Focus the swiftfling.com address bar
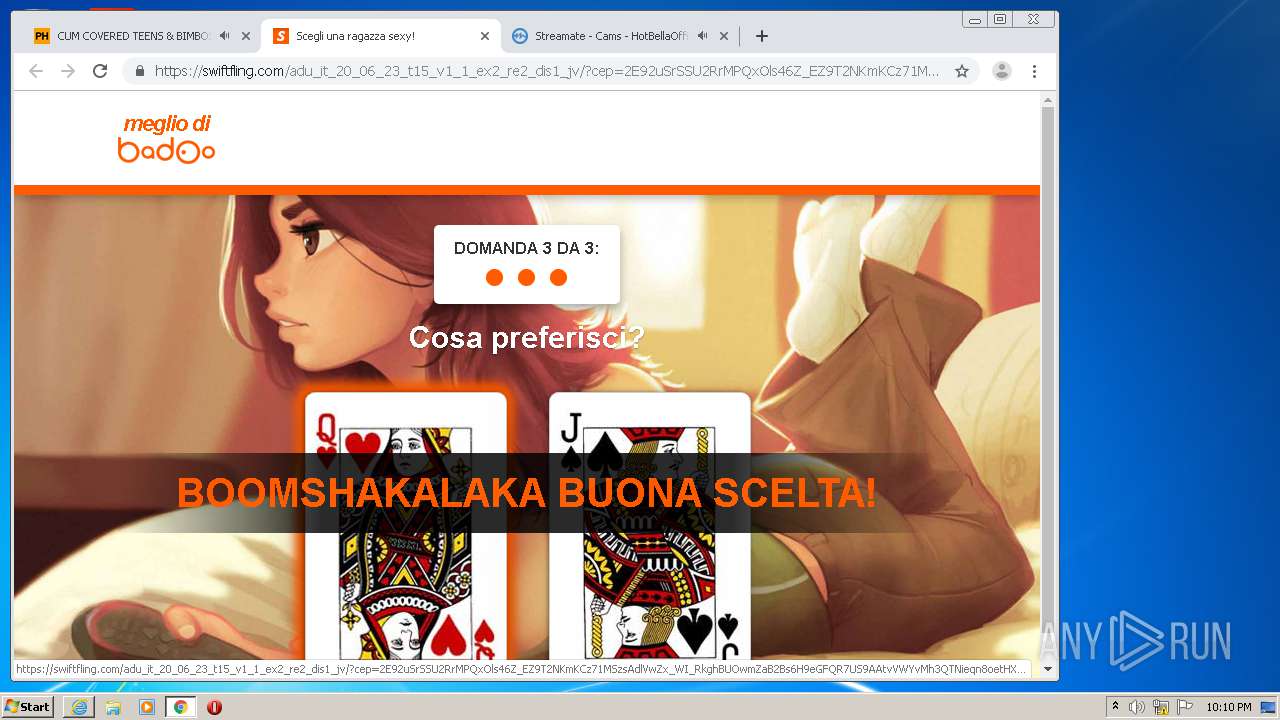The image size is (1280, 720). coord(546,71)
